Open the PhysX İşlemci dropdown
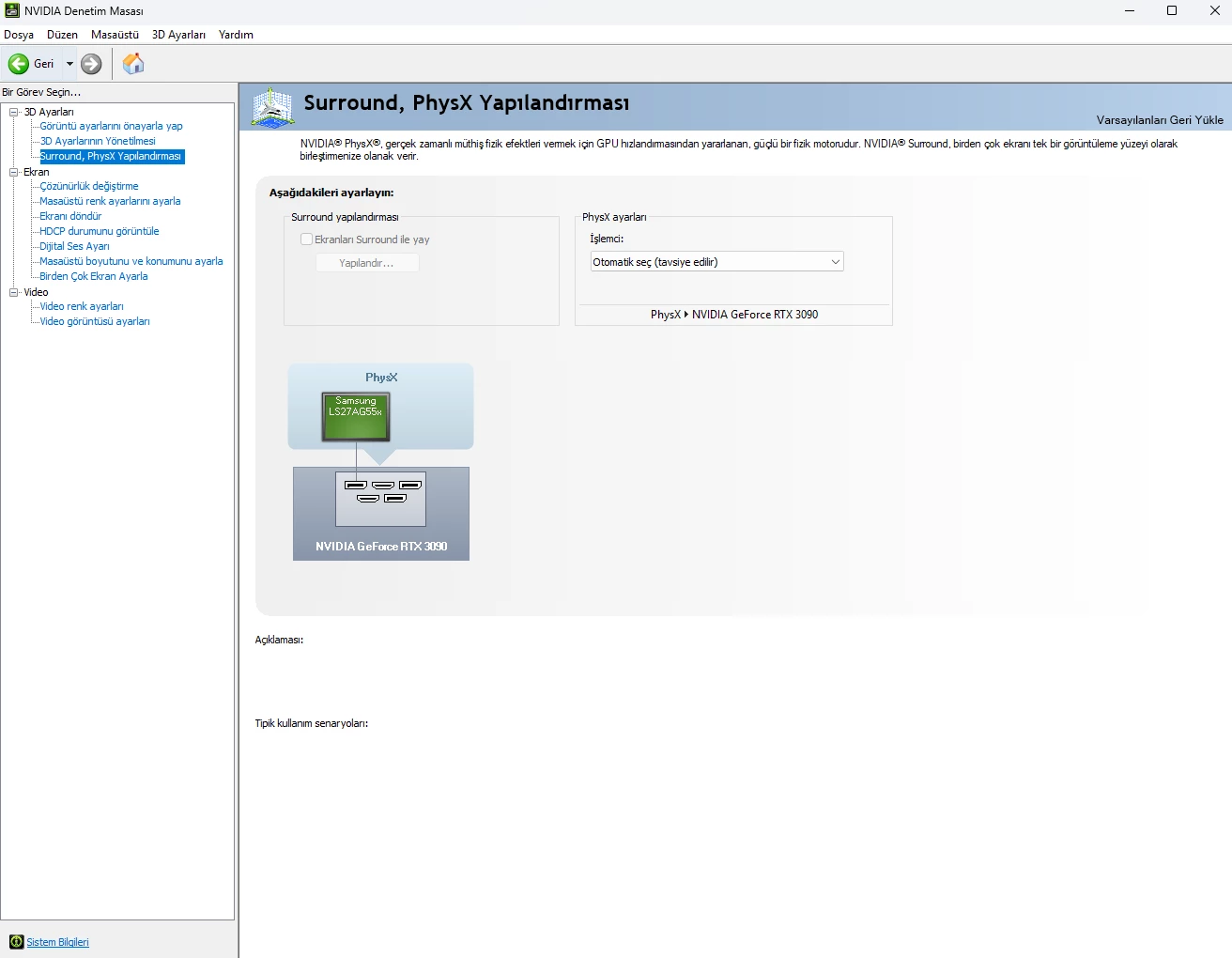This screenshot has height=958, width=1232. point(716,262)
